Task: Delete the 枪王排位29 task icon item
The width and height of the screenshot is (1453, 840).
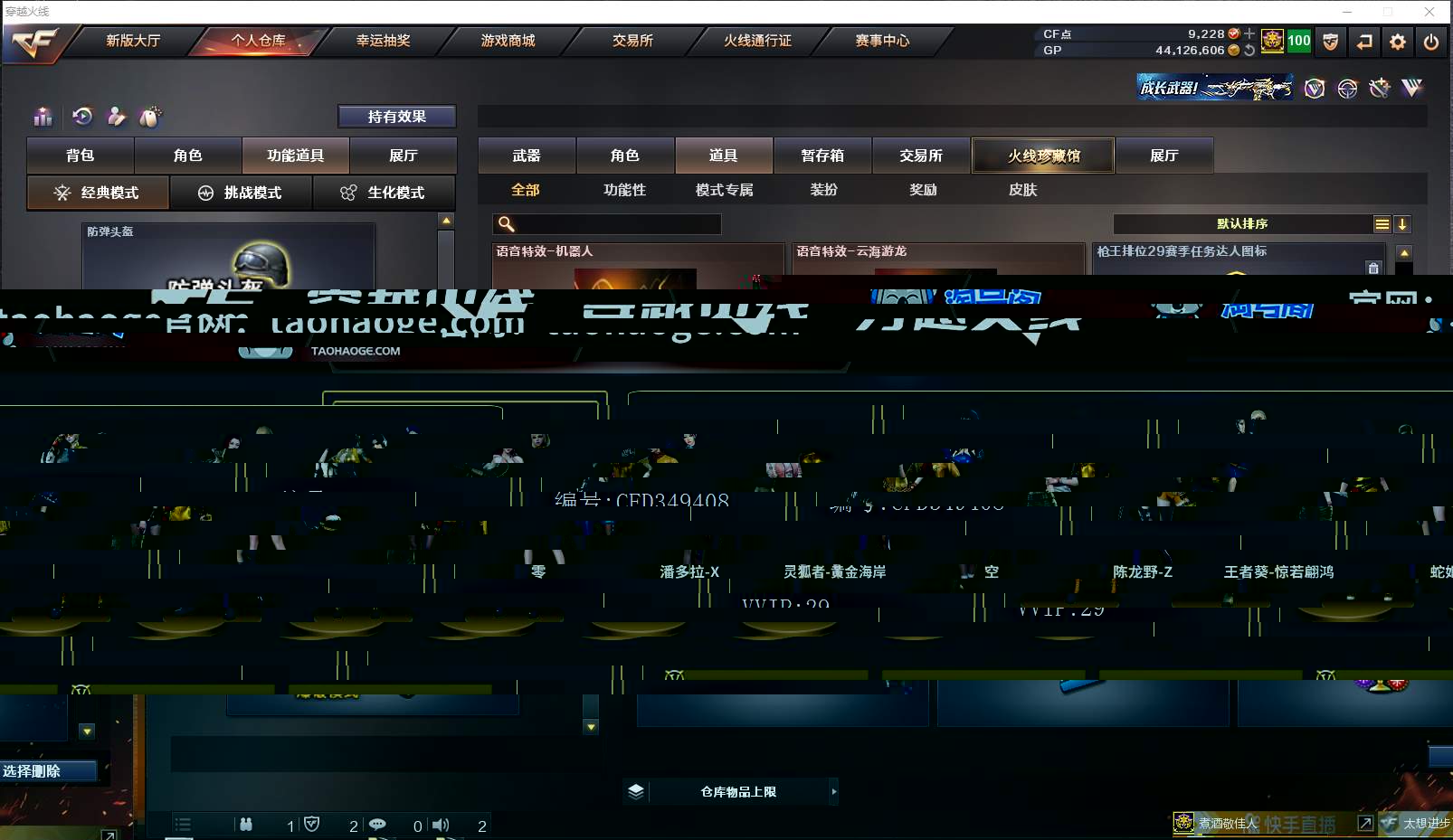Action: point(1373,268)
